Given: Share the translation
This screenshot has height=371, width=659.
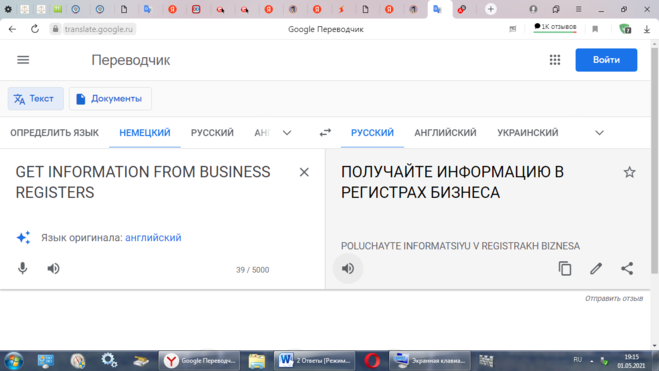Looking at the screenshot, I should coord(627,268).
